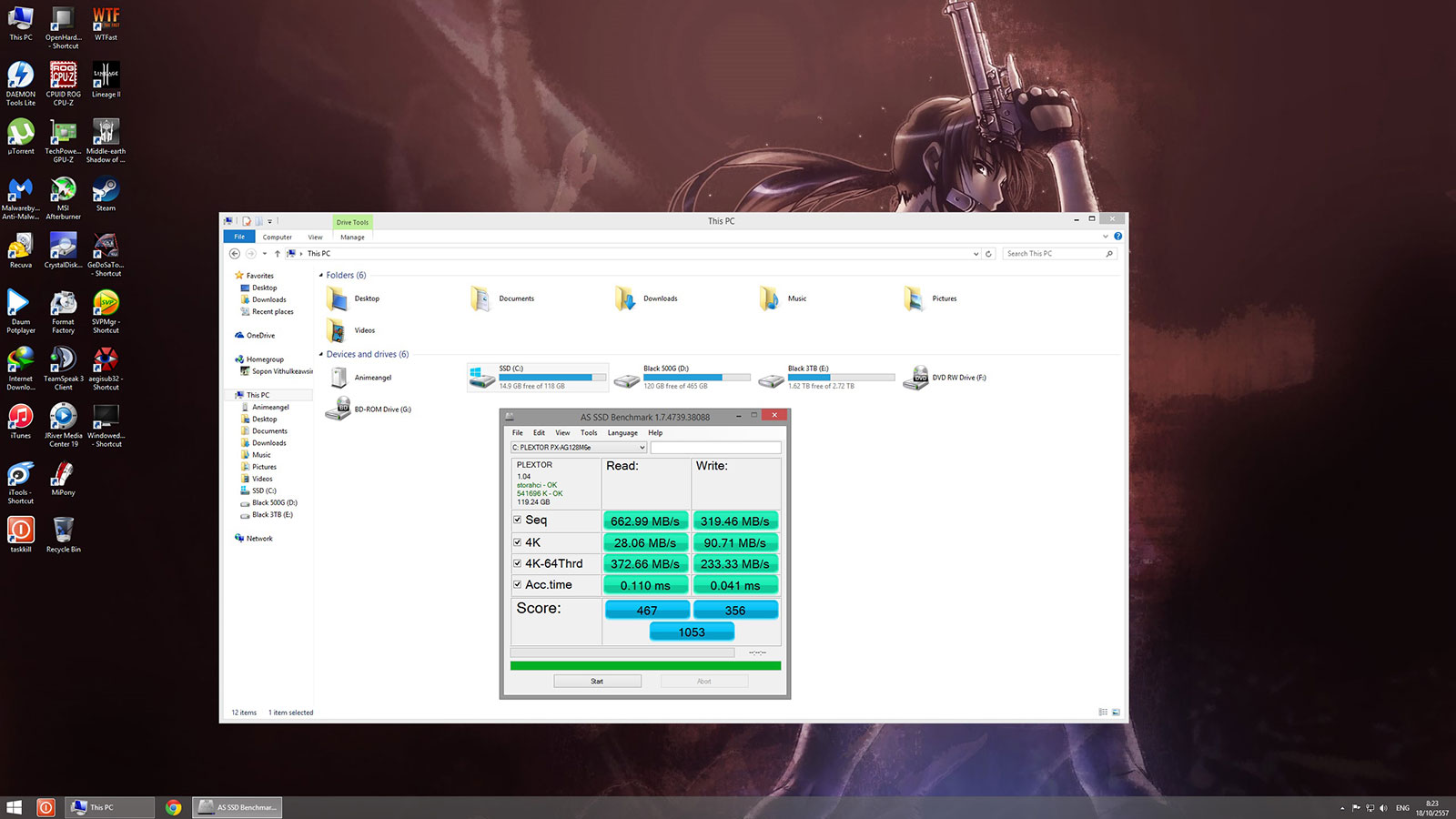This screenshot has height=819, width=1456.
Task: Select Black 500G (D:) in navigation tree
Action: click(268, 502)
